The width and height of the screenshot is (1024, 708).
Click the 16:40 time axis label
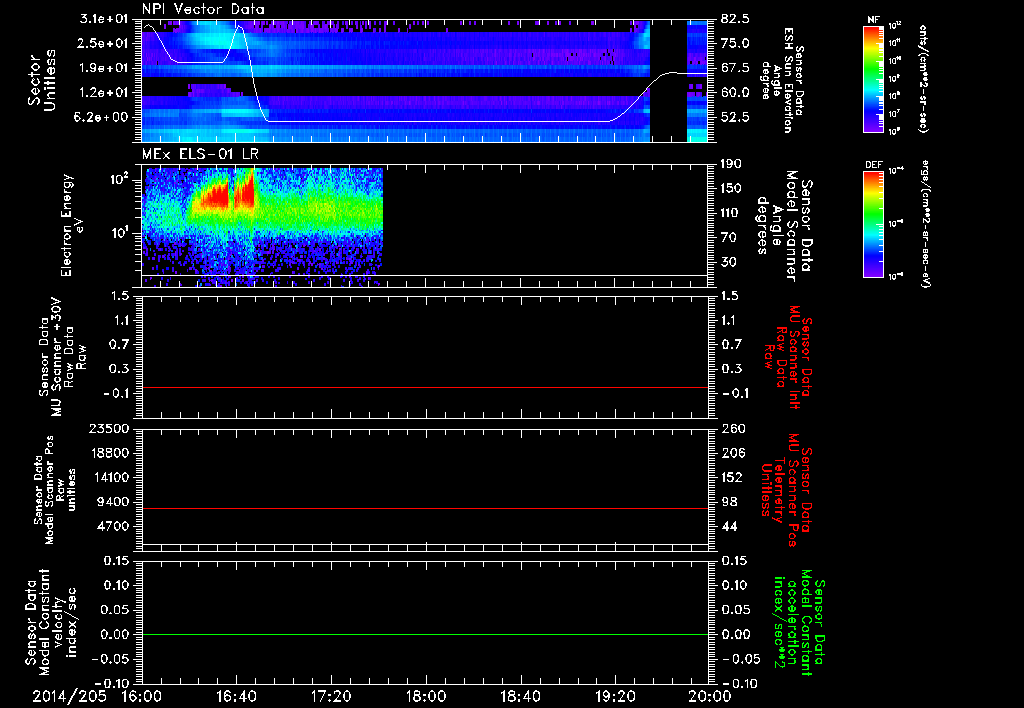(236, 696)
